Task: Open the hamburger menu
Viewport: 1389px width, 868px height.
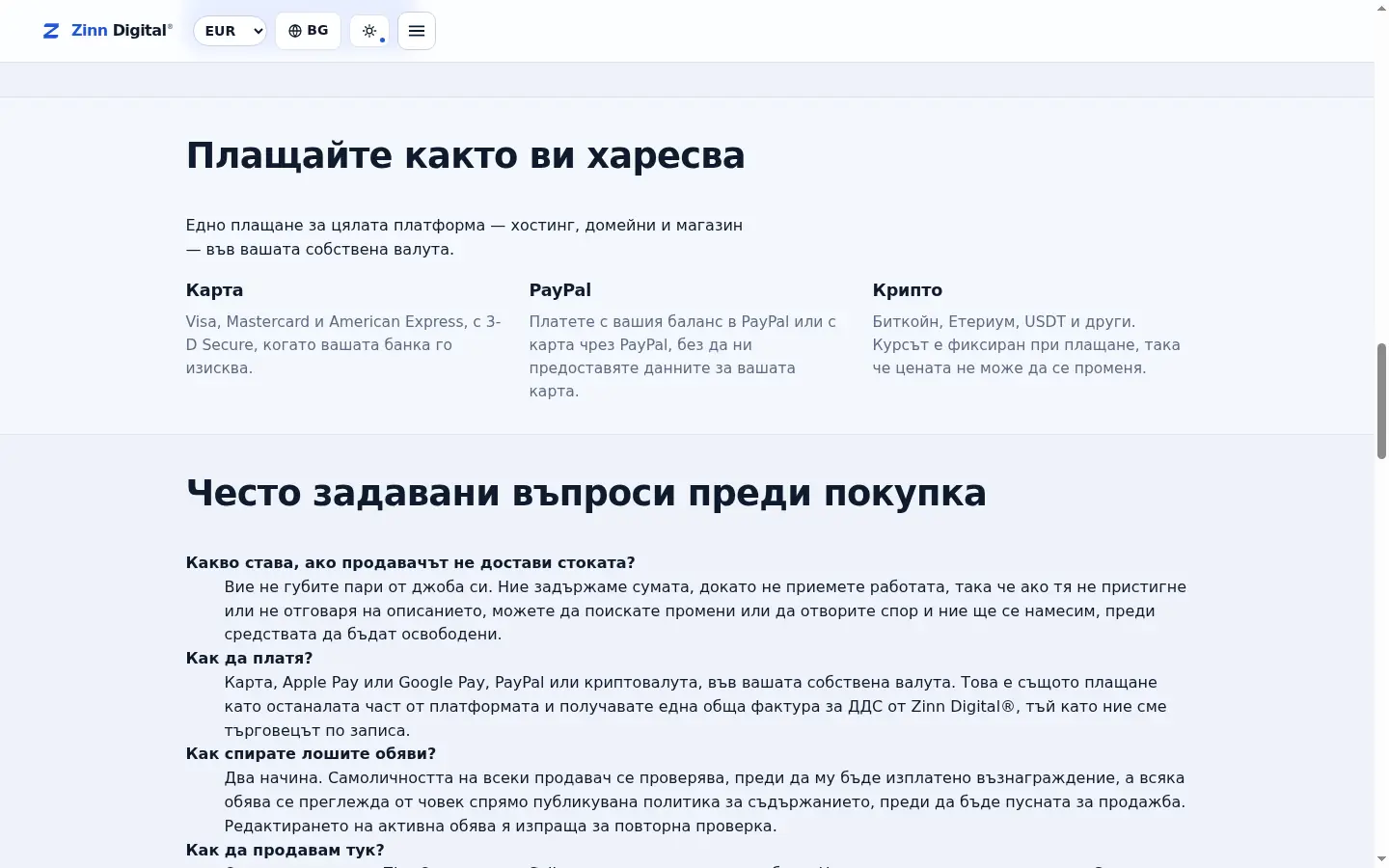Action: click(x=417, y=31)
